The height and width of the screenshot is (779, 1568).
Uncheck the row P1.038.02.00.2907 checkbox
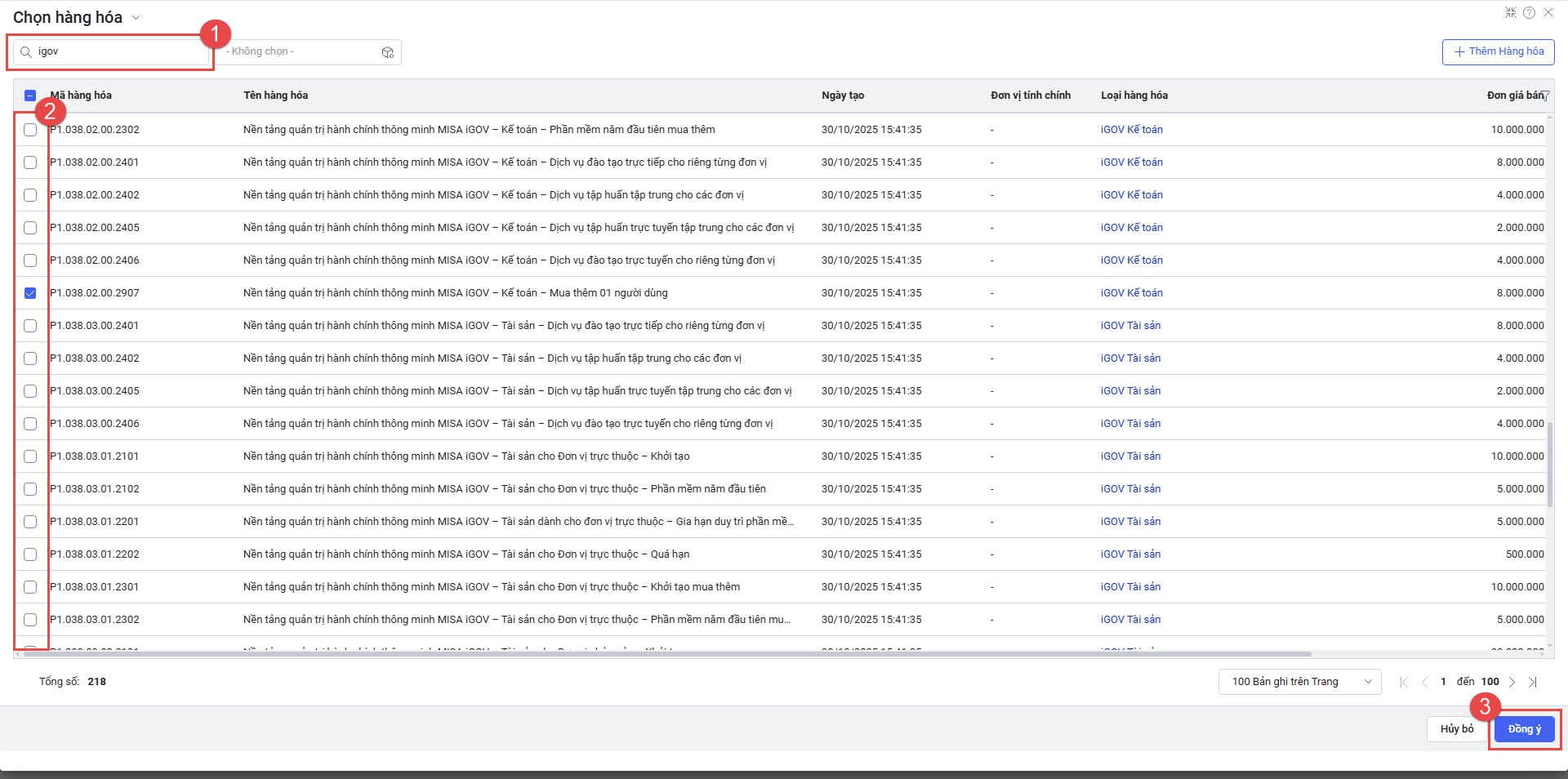point(30,293)
